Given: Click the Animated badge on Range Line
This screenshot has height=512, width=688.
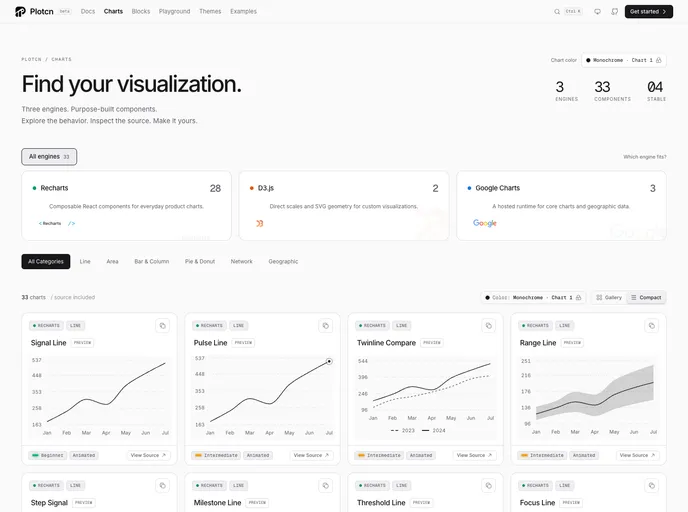Looking at the screenshot, I should 584,455.
